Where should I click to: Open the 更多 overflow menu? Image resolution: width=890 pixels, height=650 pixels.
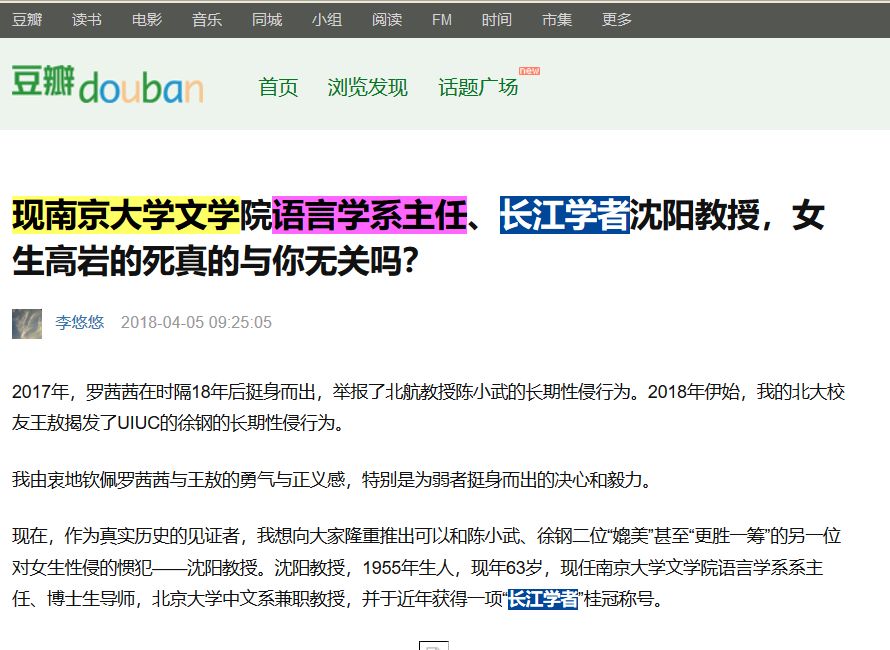[617, 18]
